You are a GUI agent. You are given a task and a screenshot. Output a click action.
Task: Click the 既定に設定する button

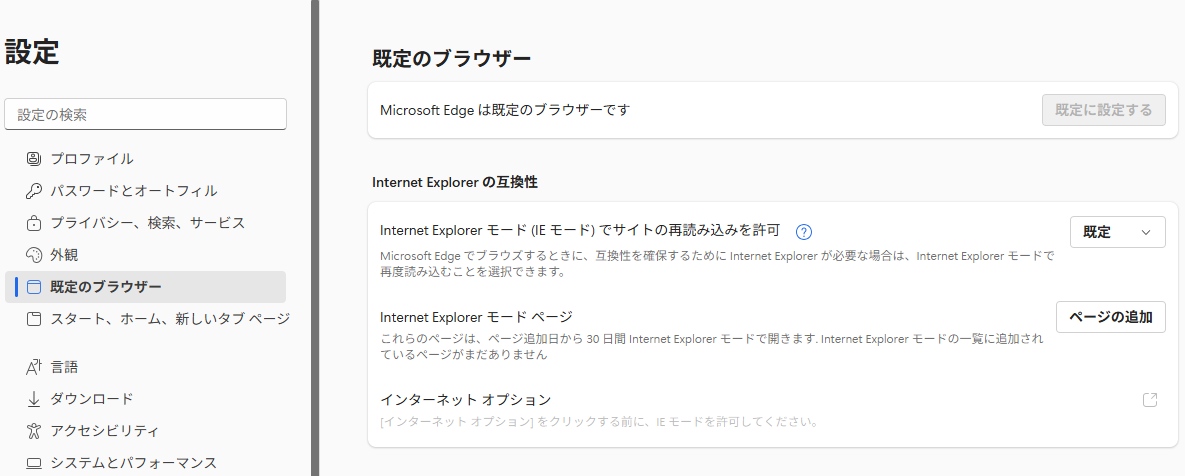(1103, 110)
